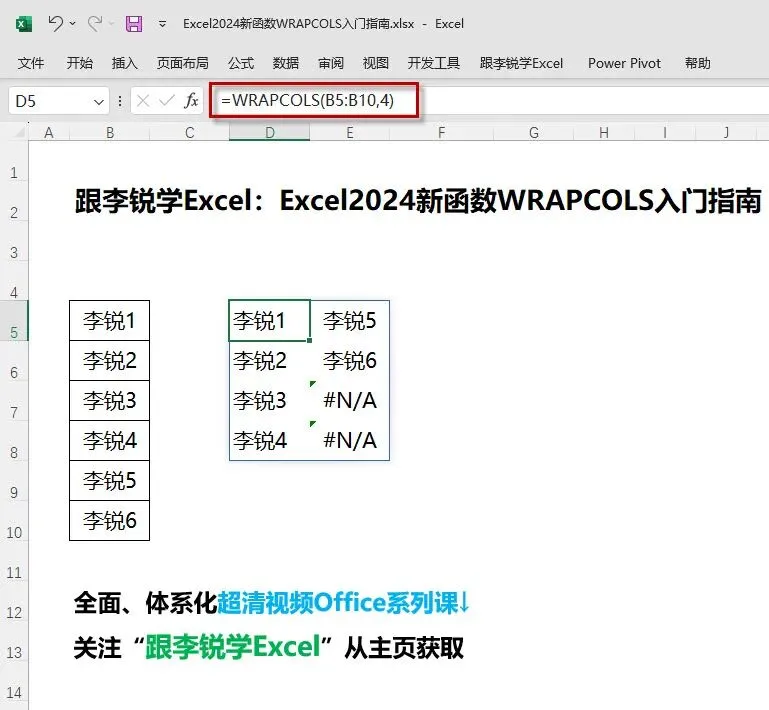Open the 跟李锐学Excel ribbon tab
This screenshot has height=710, width=769.
(x=521, y=63)
